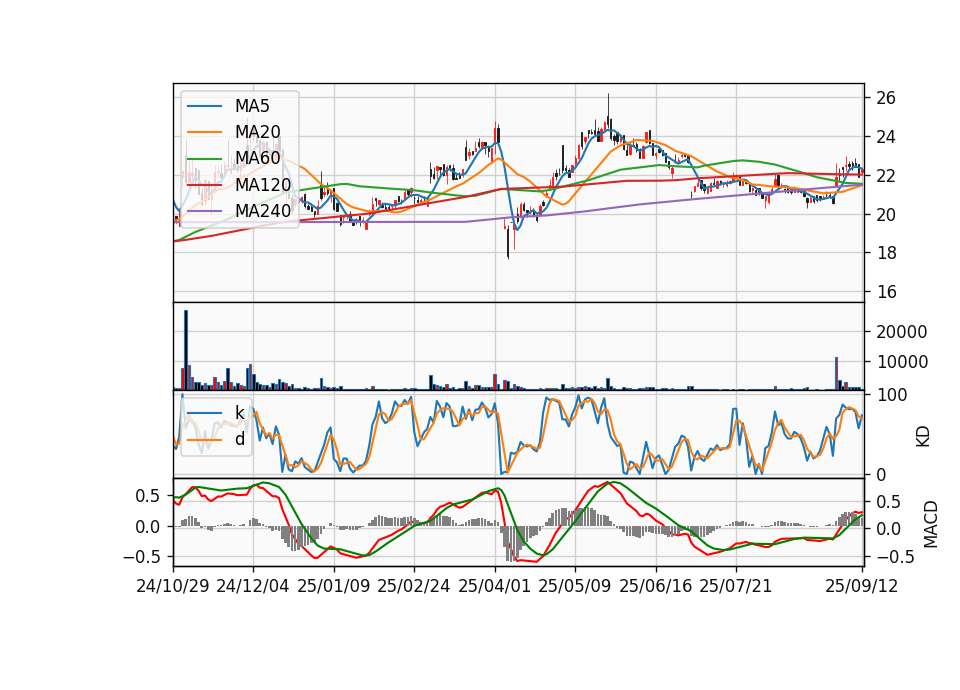Click the left MACD 0.0 tick label
The width and height of the screenshot is (960, 690).
pyautogui.click(x=148, y=527)
